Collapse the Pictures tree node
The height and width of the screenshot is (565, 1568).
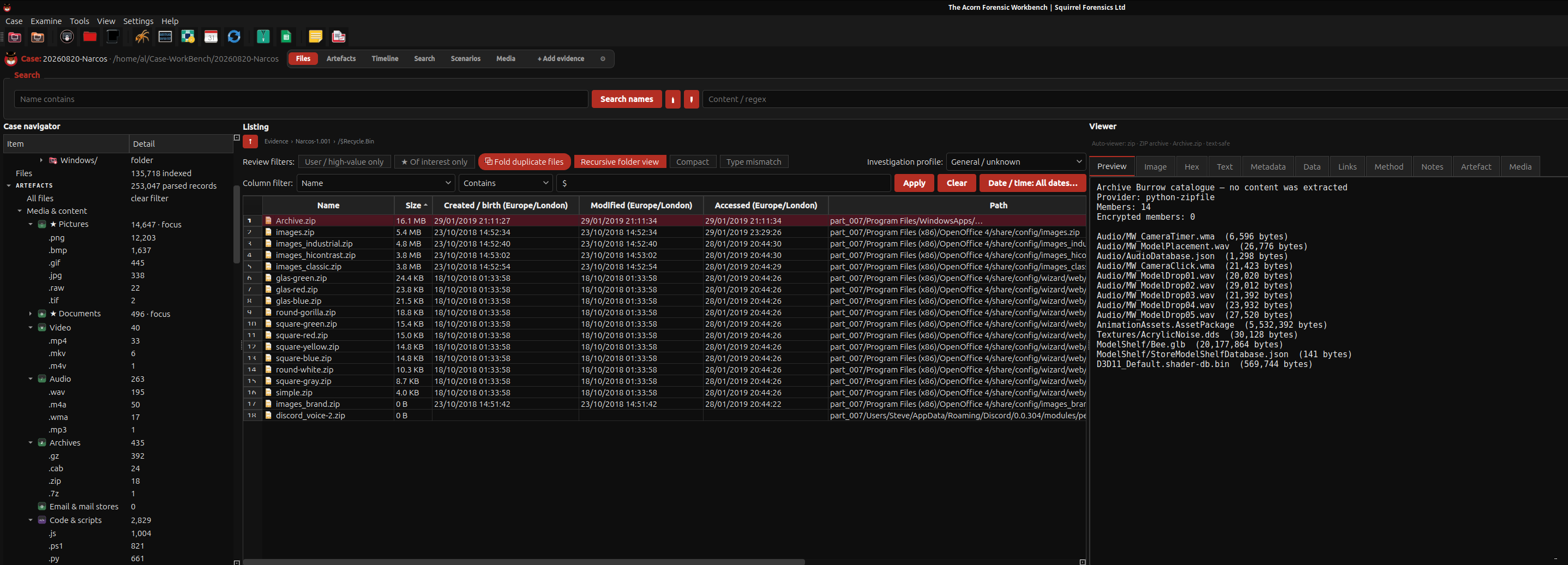pos(31,225)
